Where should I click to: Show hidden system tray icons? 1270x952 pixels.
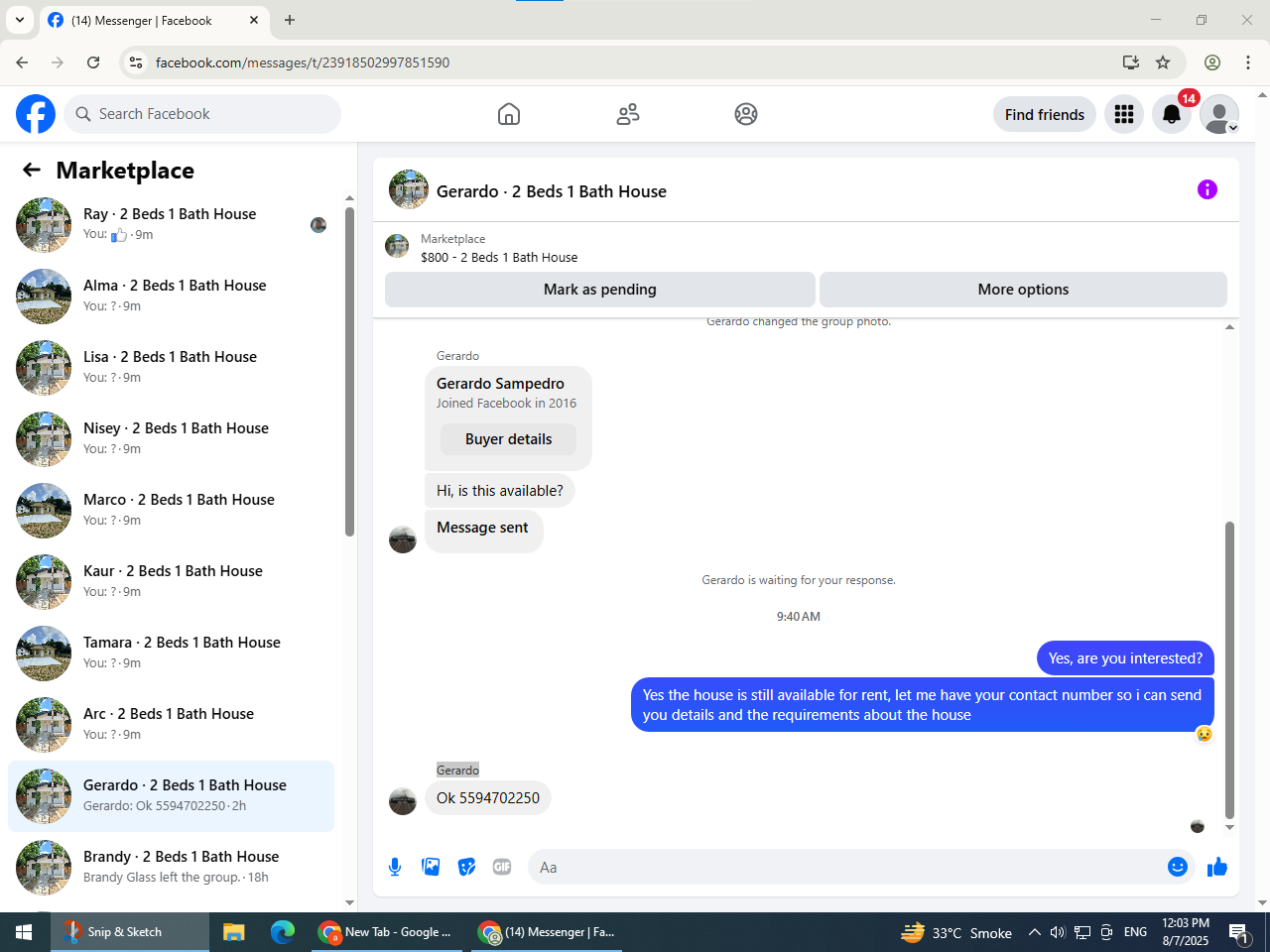pyautogui.click(x=1034, y=932)
